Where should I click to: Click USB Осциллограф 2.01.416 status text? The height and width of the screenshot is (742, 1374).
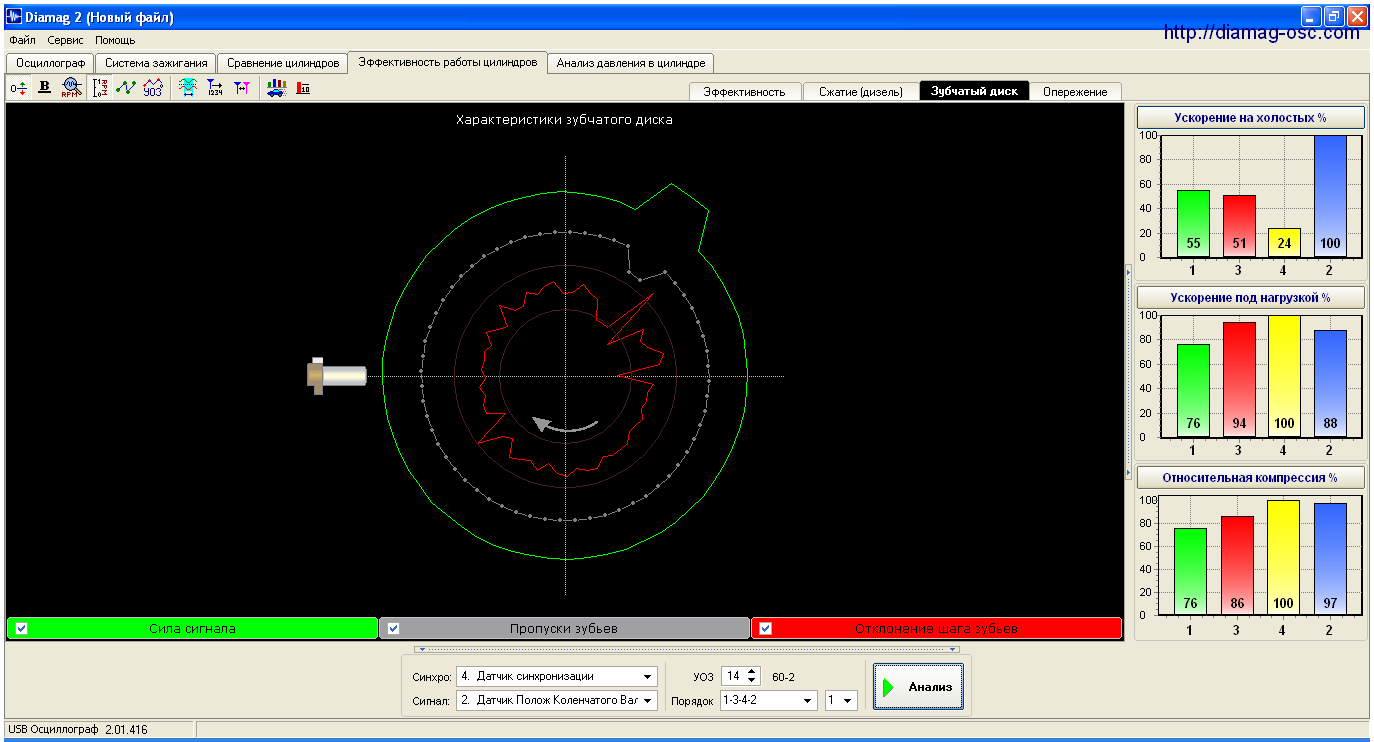(x=78, y=730)
